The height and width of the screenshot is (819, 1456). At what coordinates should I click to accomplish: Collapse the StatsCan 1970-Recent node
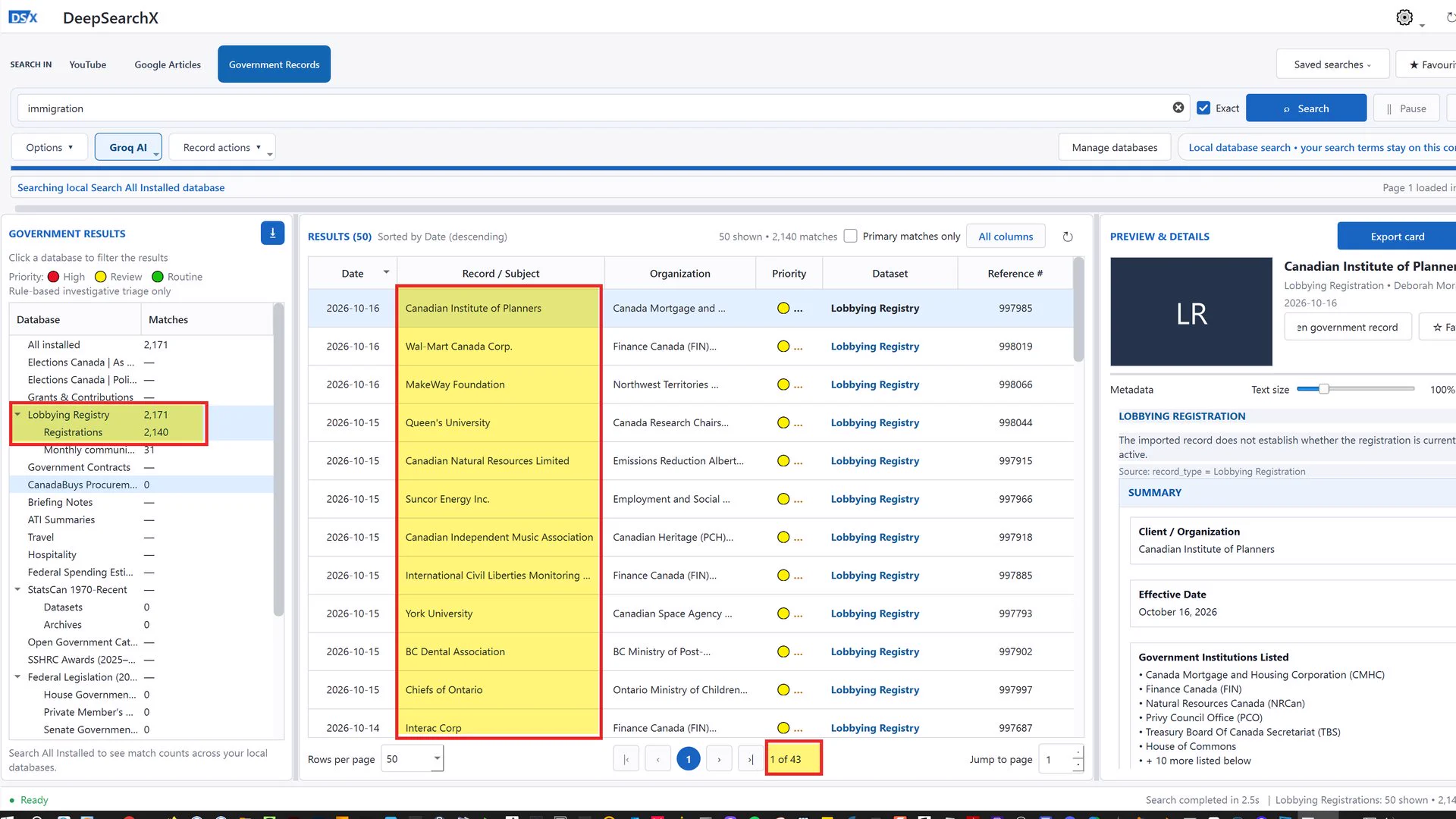click(17, 590)
